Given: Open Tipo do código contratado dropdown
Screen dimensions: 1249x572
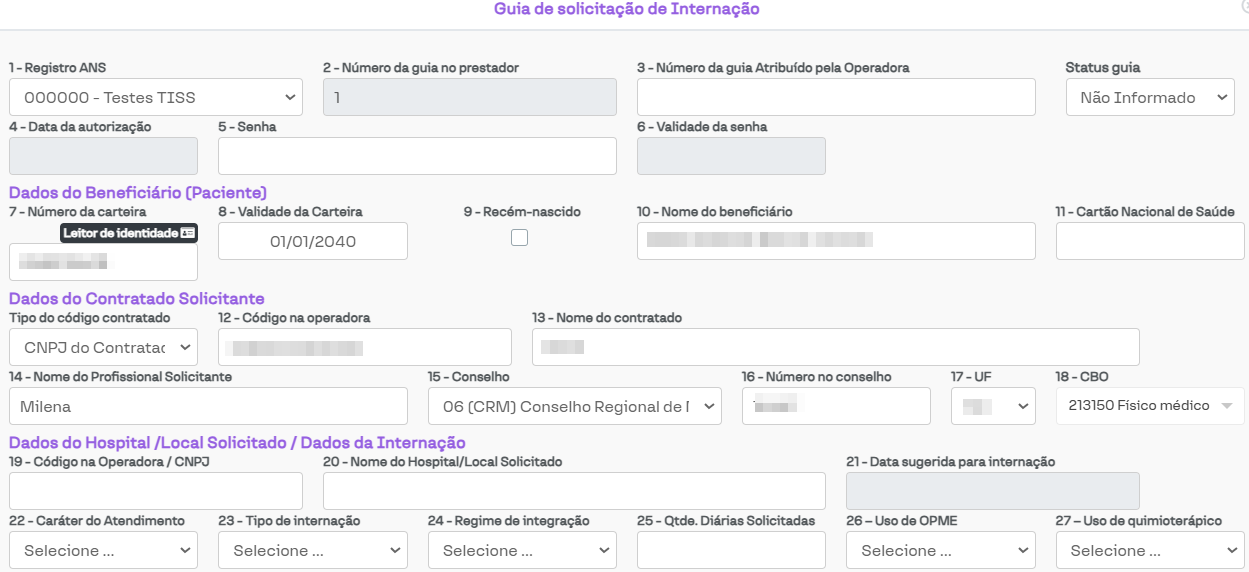Looking at the screenshot, I should [103, 347].
